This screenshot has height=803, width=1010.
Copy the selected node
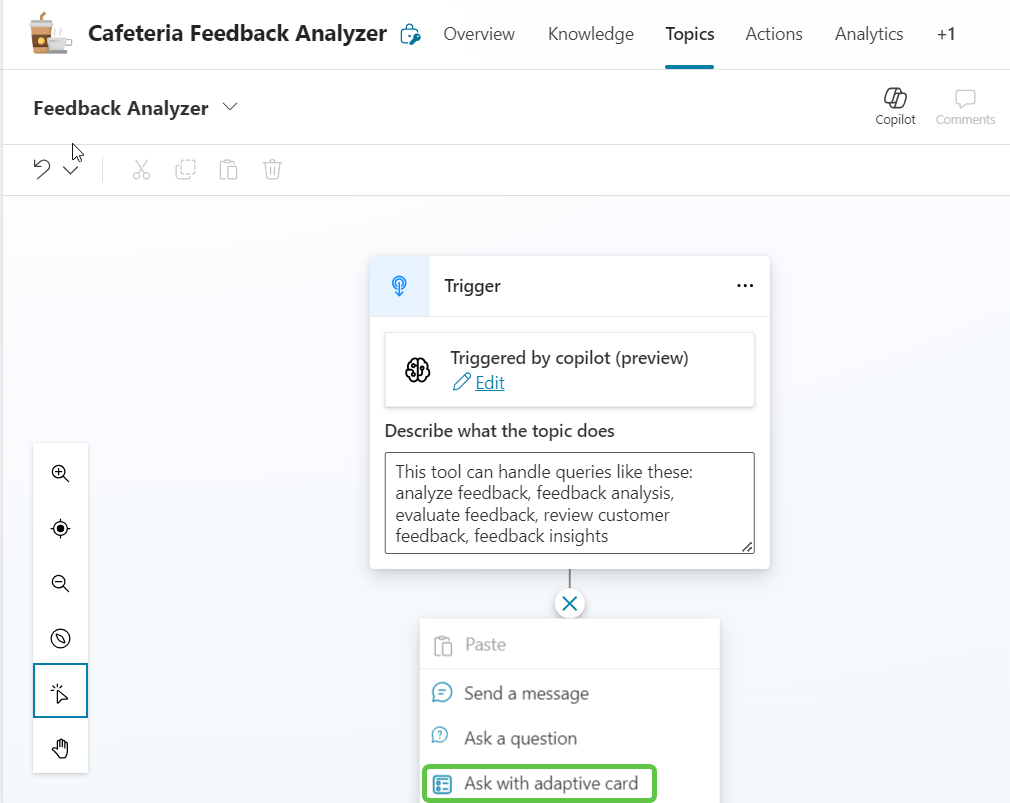(x=185, y=169)
